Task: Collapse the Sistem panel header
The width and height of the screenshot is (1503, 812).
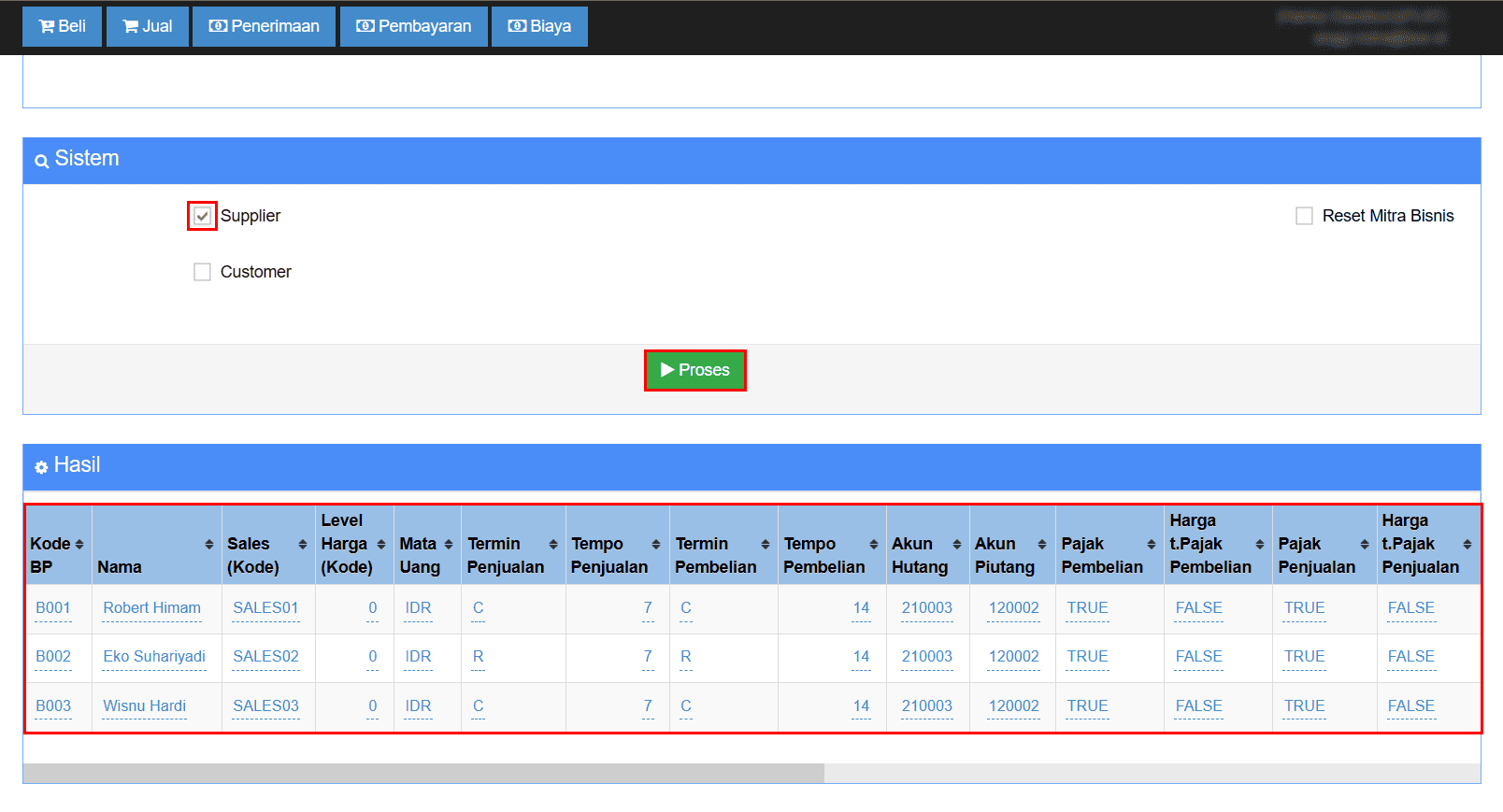Action: click(751, 159)
